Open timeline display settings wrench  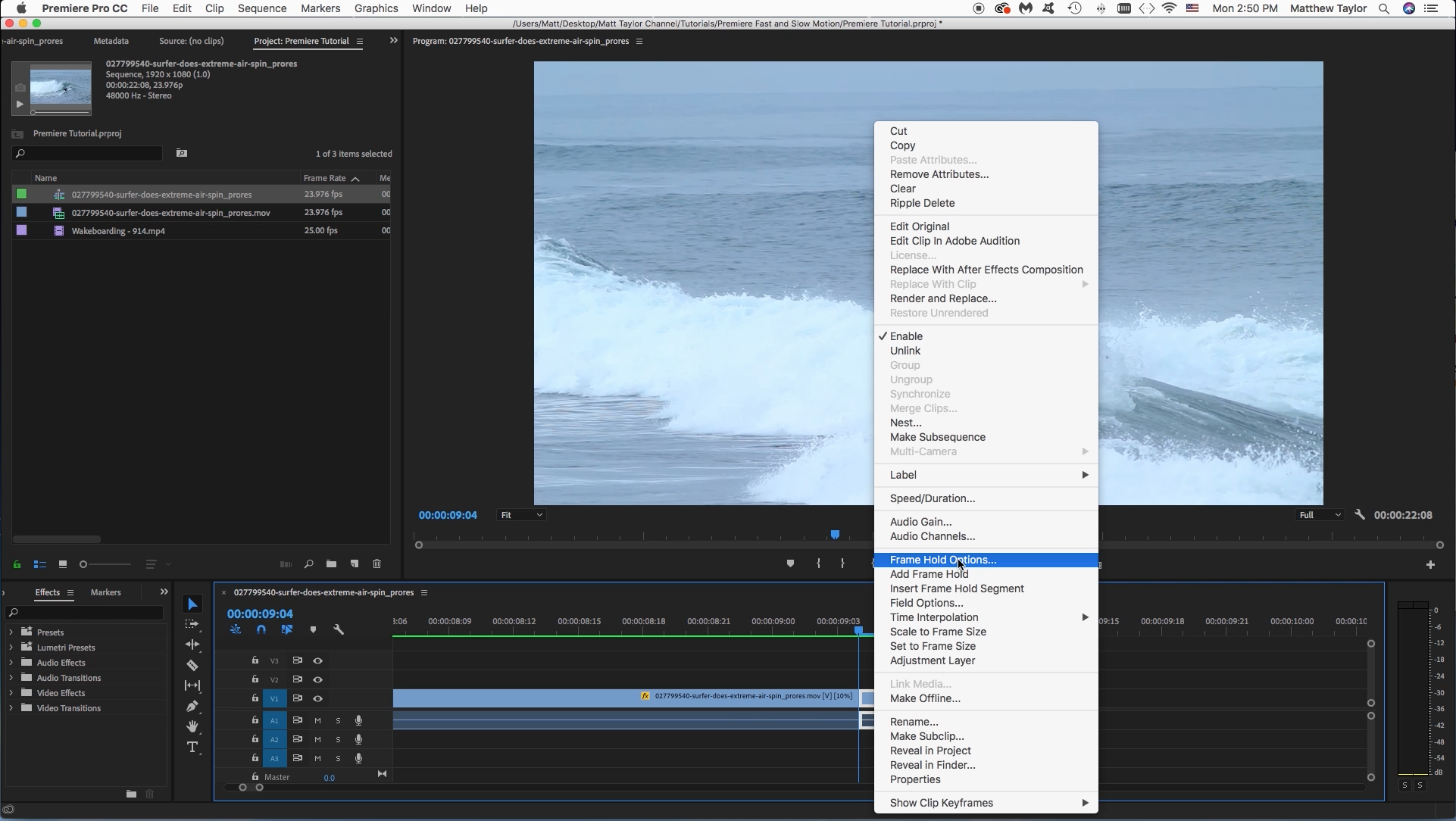click(x=339, y=629)
